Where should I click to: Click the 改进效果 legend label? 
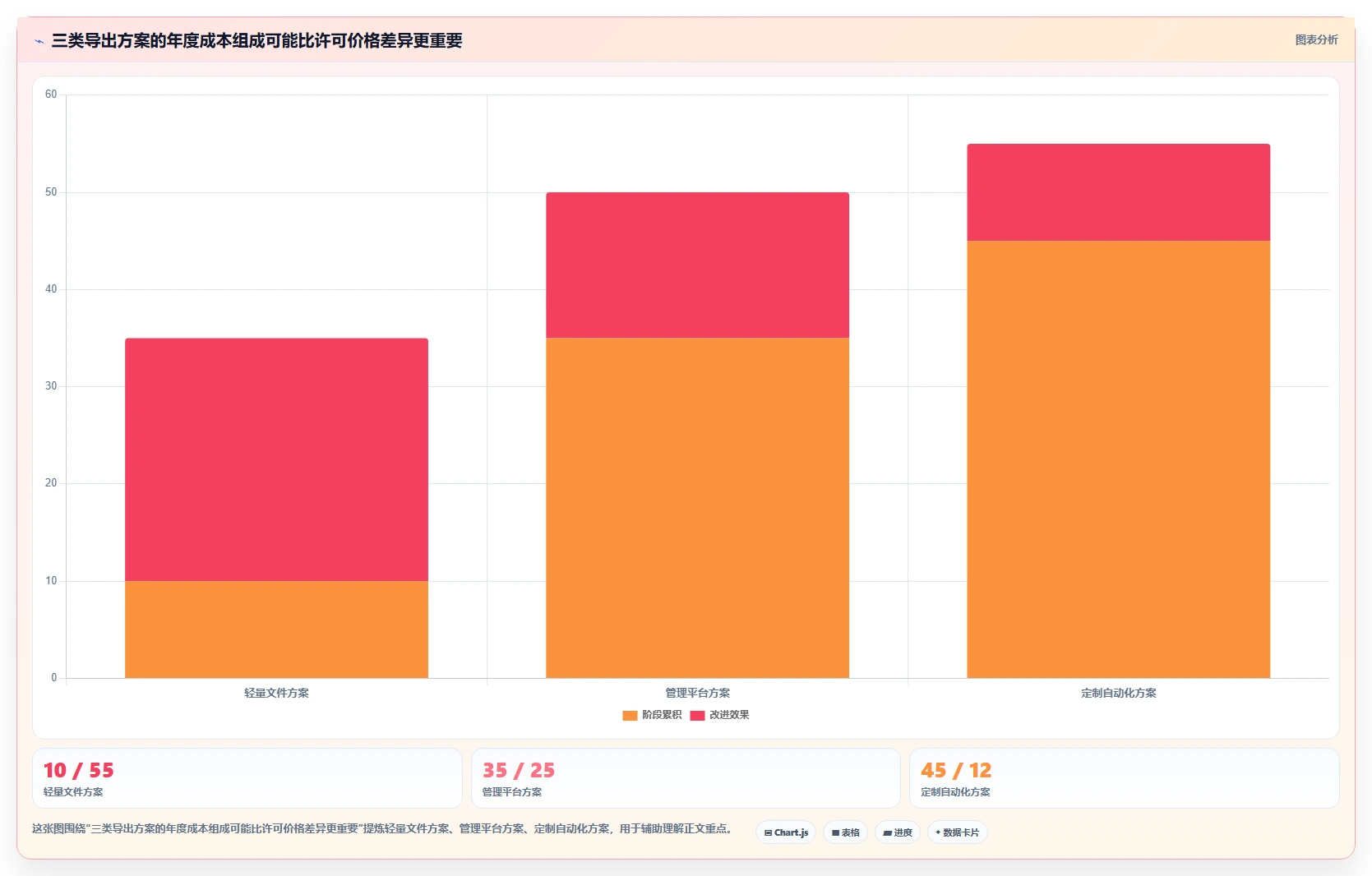click(x=729, y=715)
